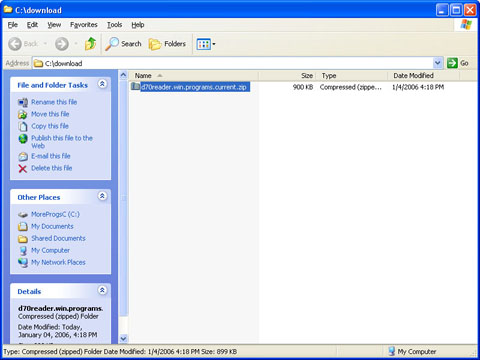480x360 pixels.
Task: Open Back history dropdown arrow
Action: [45, 44]
